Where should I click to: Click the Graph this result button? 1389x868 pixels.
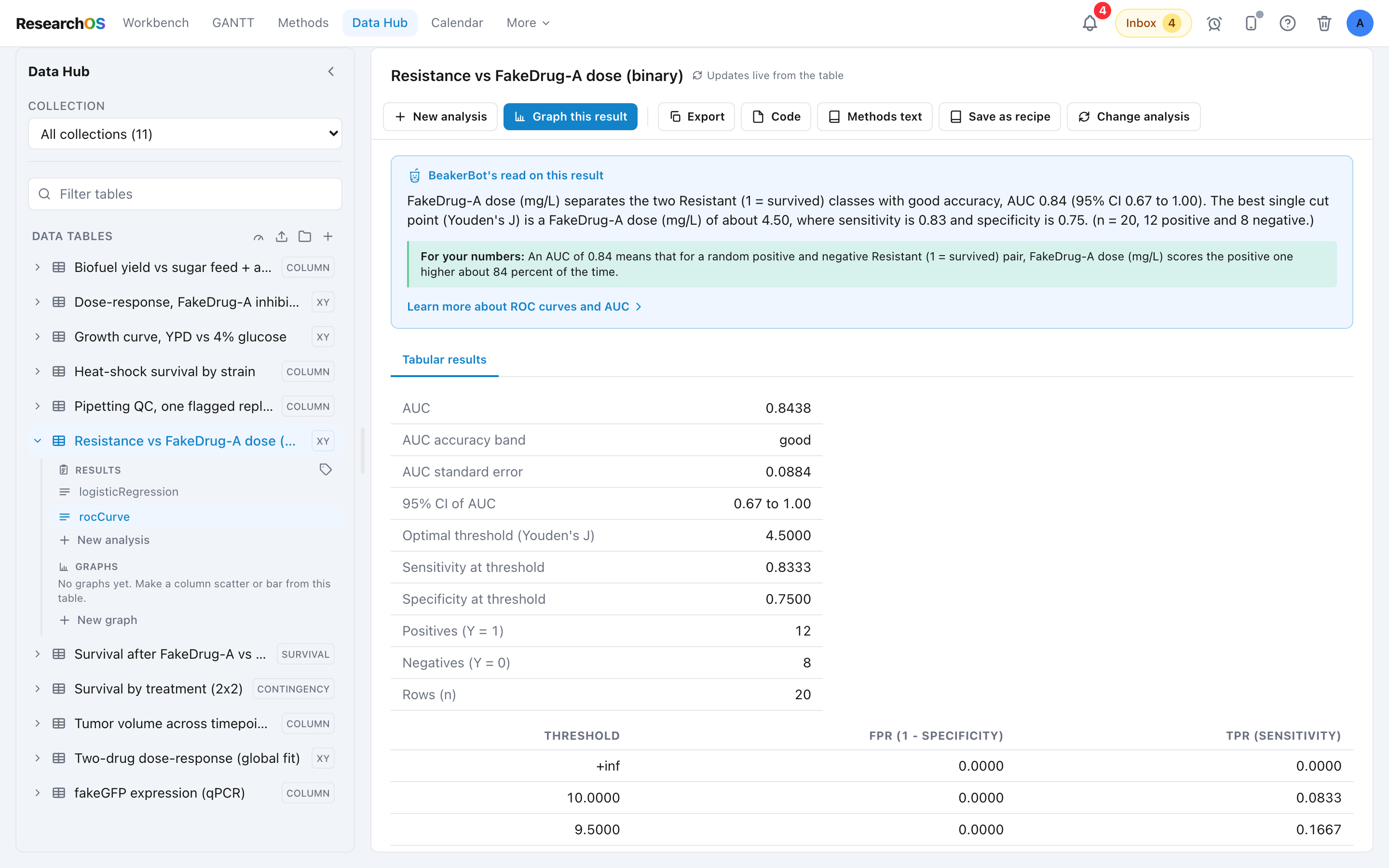[570, 117]
